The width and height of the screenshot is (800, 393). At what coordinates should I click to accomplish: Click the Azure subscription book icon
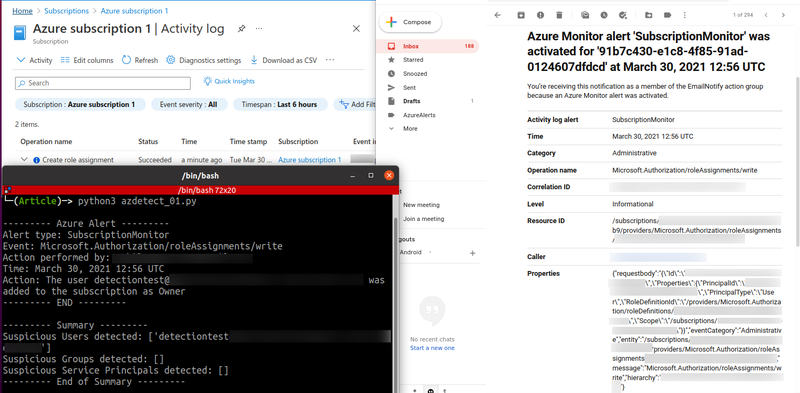[20, 33]
